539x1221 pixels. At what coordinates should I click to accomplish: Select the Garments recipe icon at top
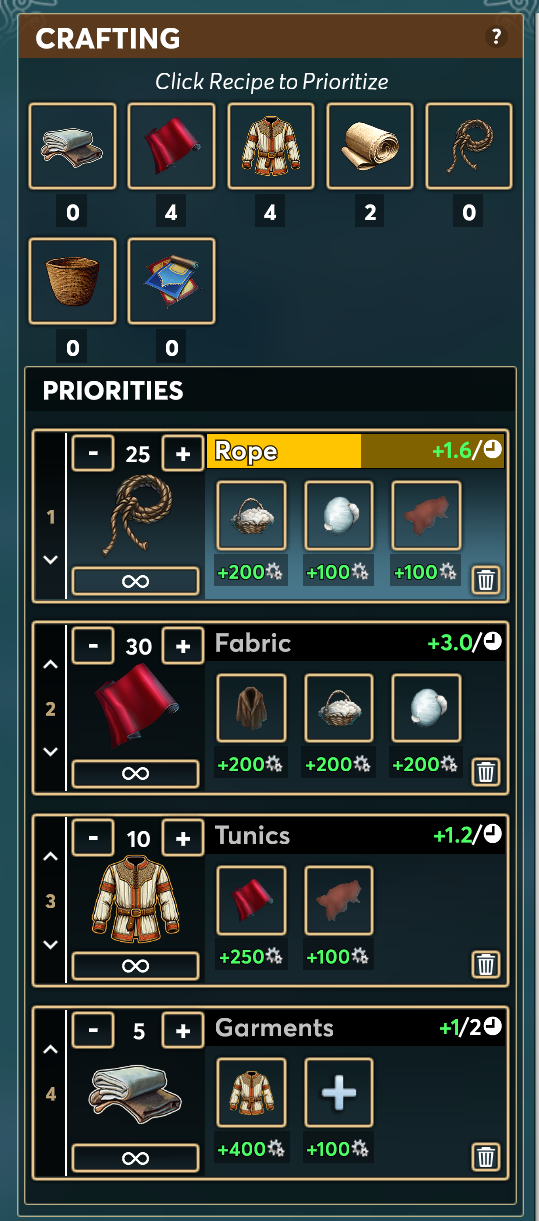(x=72, y=146)
